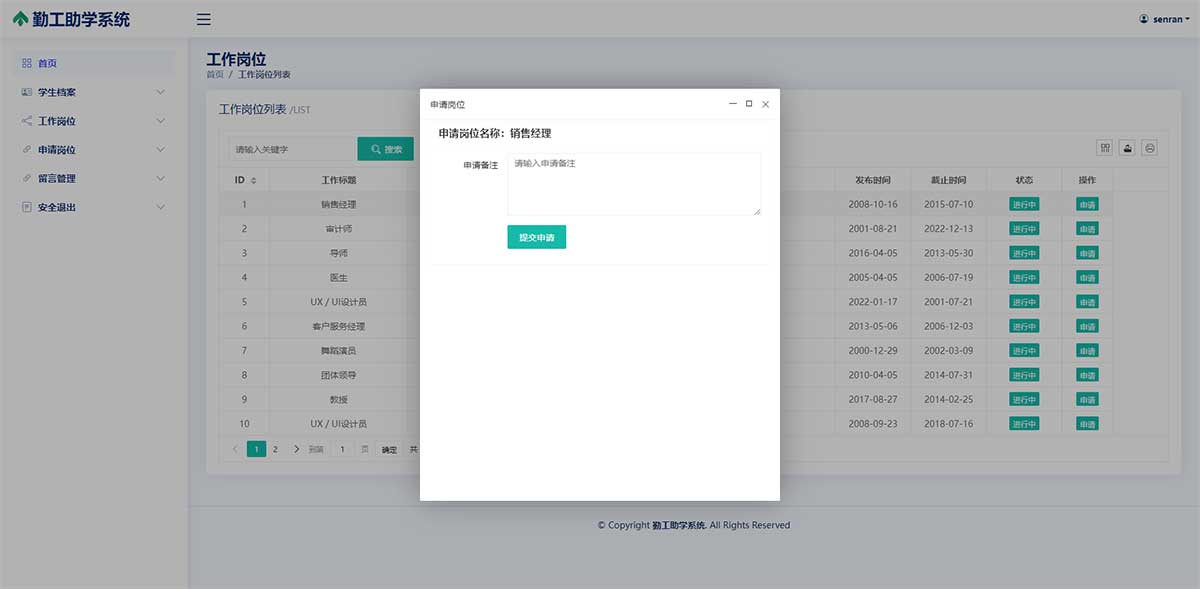
Task: Click into the 申请备注 textarea
Action: click(634, 183)
